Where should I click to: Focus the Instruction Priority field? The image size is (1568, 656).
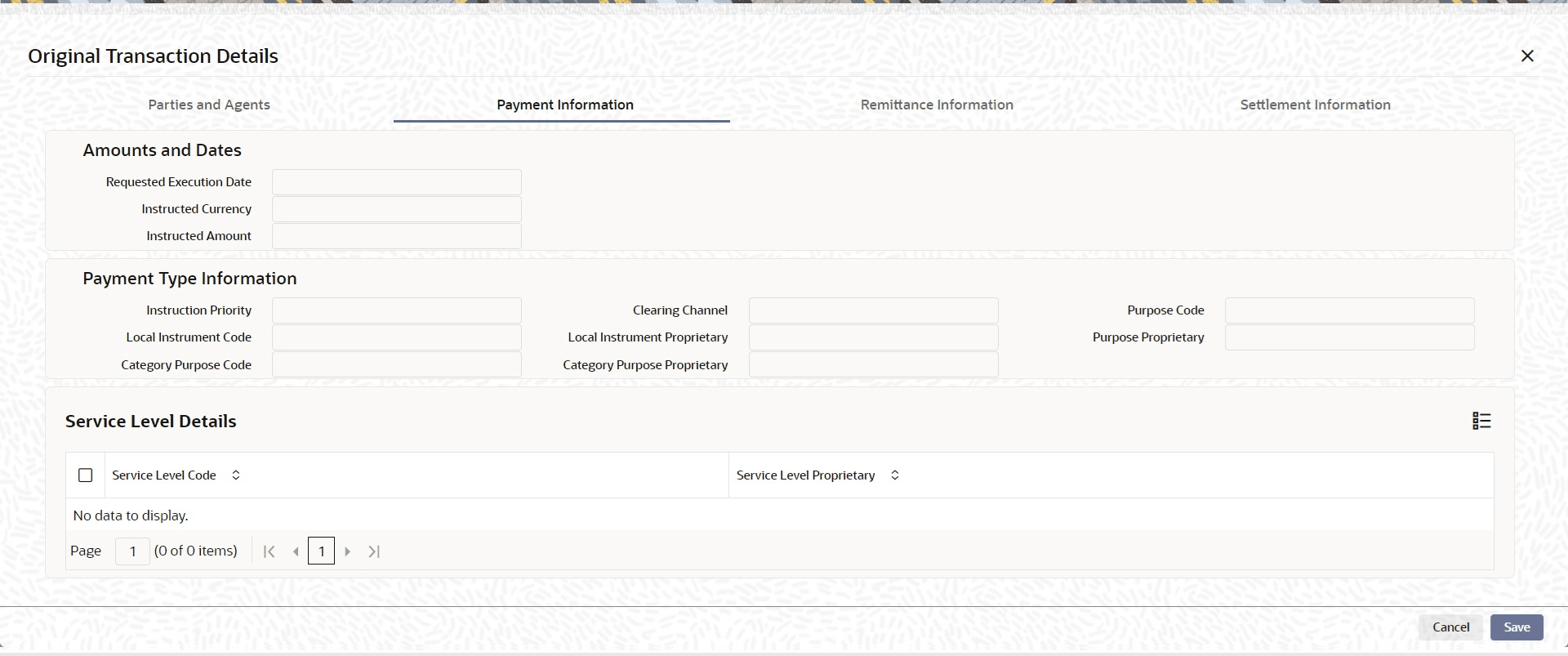397,310
